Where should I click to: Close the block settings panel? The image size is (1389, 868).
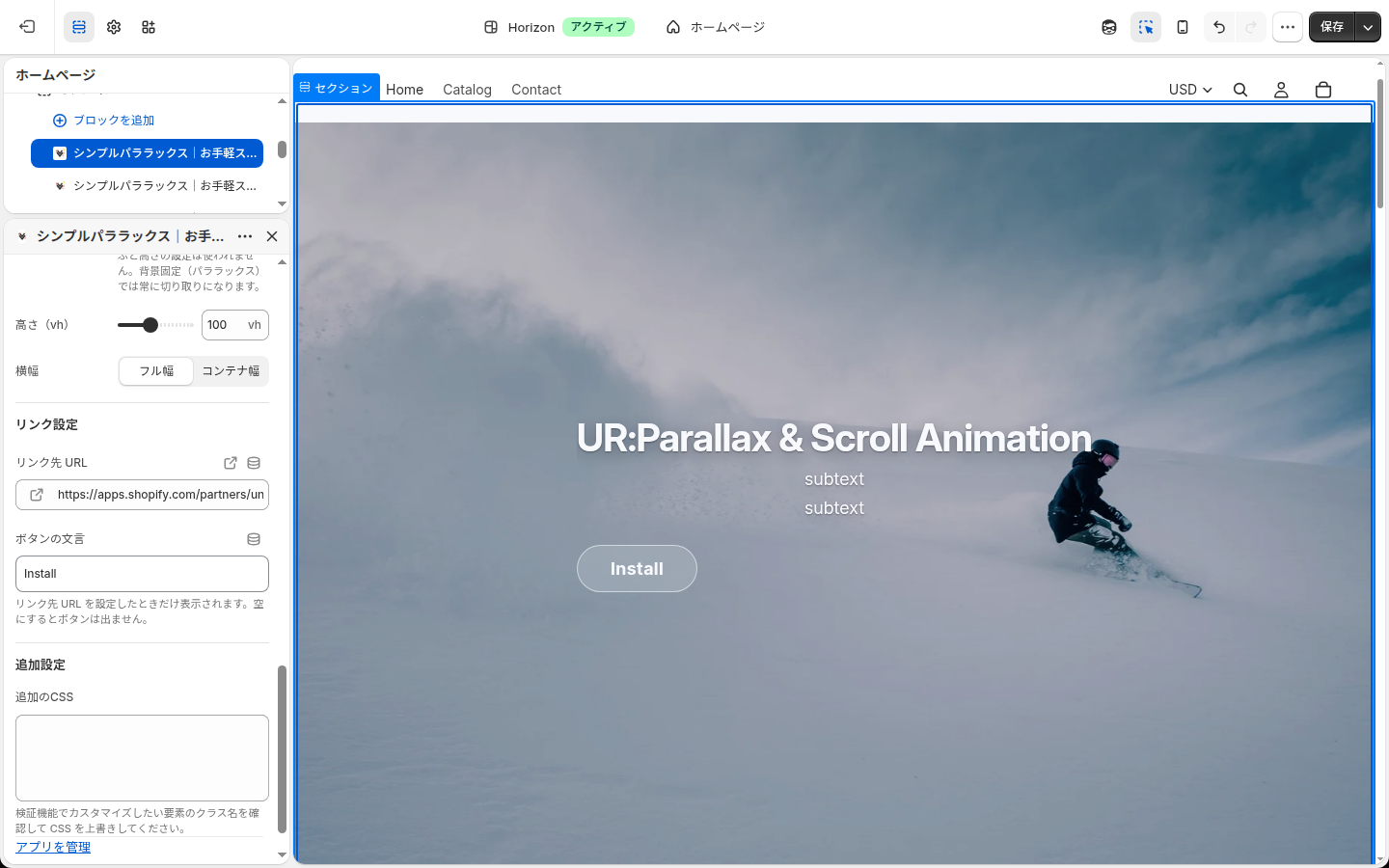pyautogui.click(x=272, y=236)
